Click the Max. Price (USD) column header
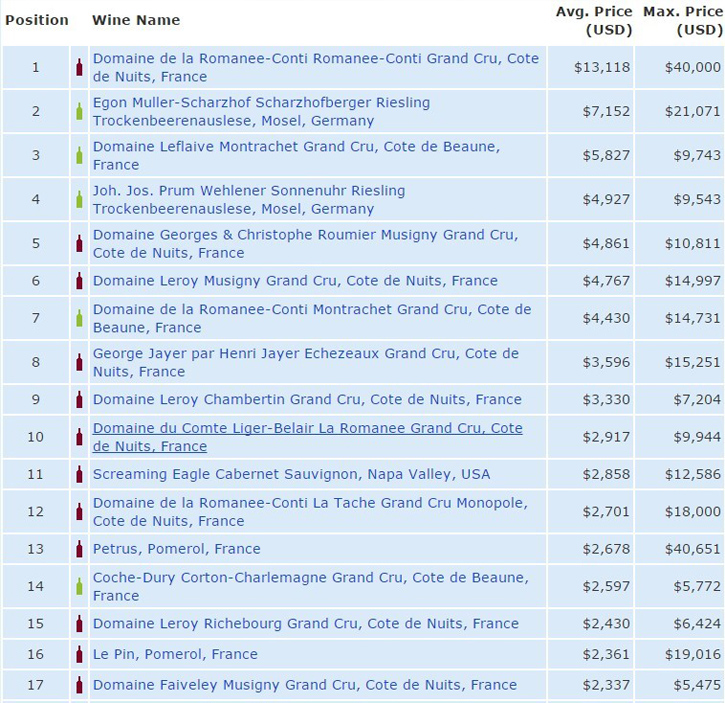Viewport: 725px width, 703px height. click(x=683, y=21)
